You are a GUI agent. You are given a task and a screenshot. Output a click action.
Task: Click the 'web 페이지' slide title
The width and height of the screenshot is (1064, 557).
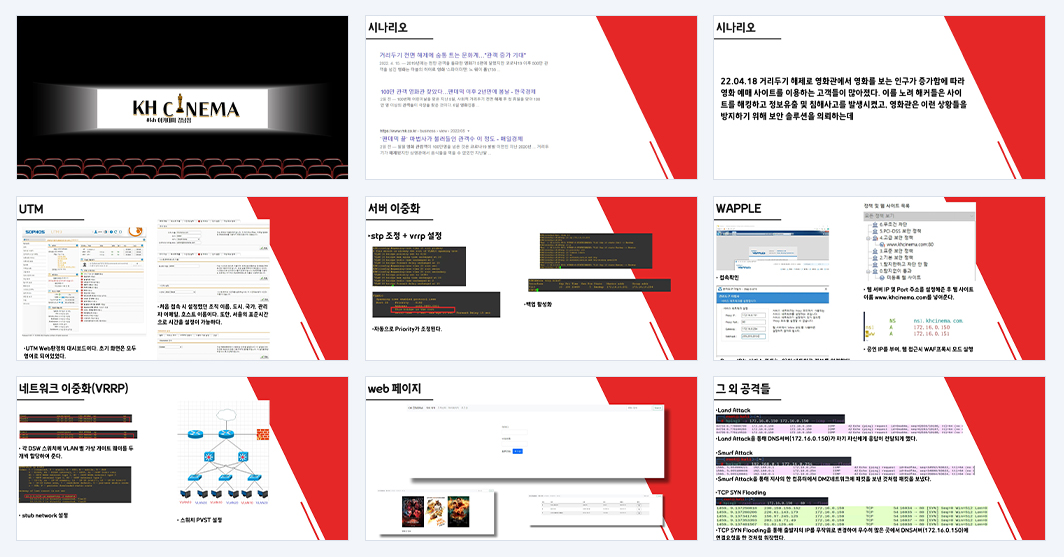coord(394,389)
